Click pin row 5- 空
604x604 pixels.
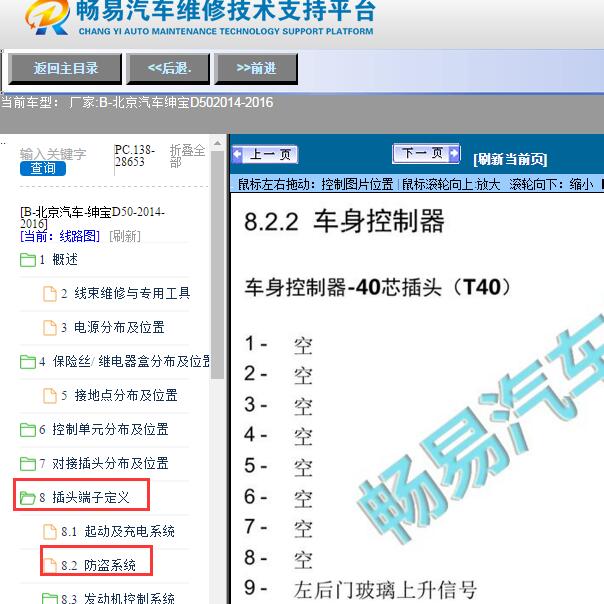click(x=278, y=466)
